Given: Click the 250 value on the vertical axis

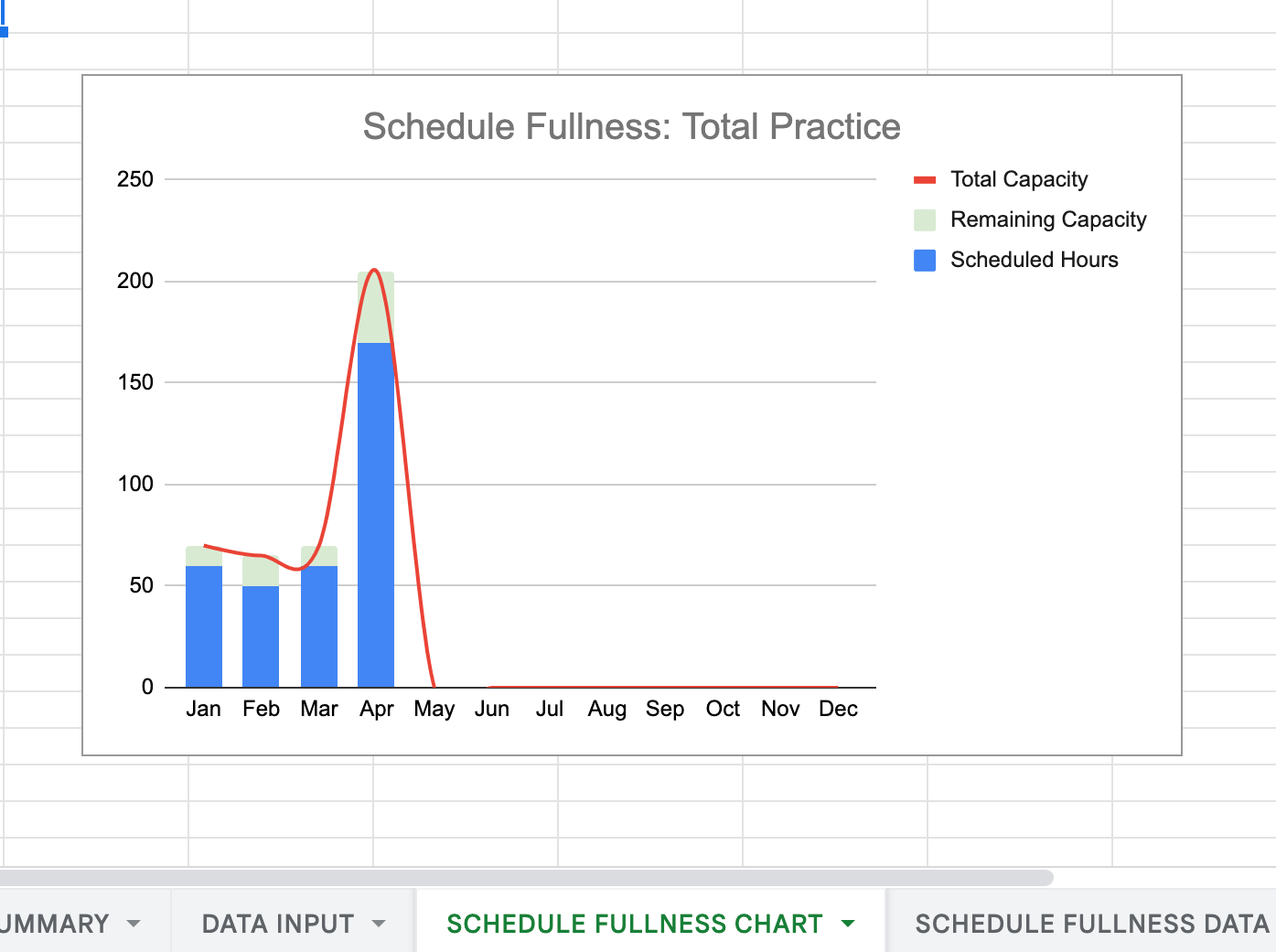Looking at the screenshot, I should [134, 178].
